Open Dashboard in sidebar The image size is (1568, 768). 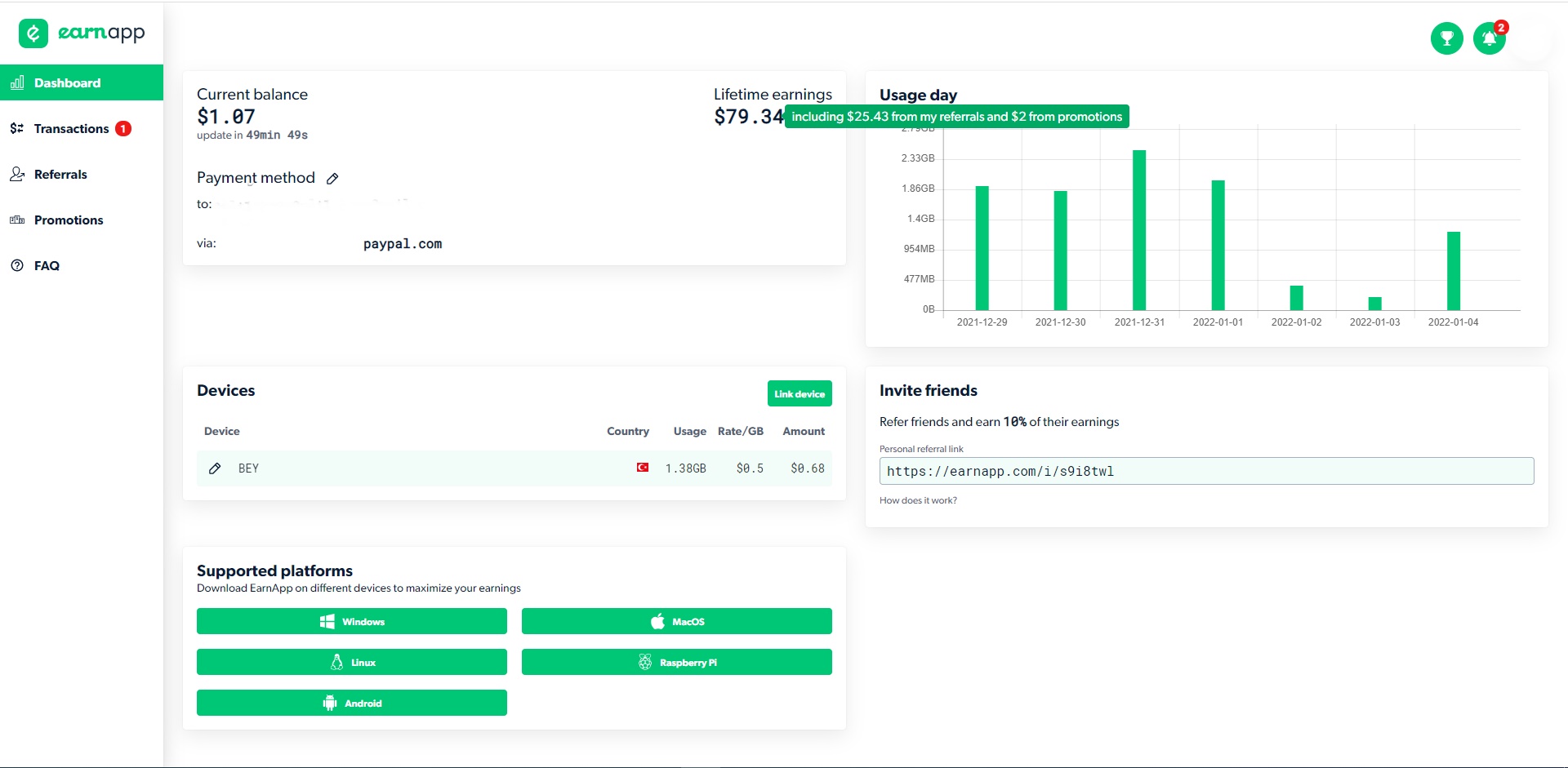(82, 82)
